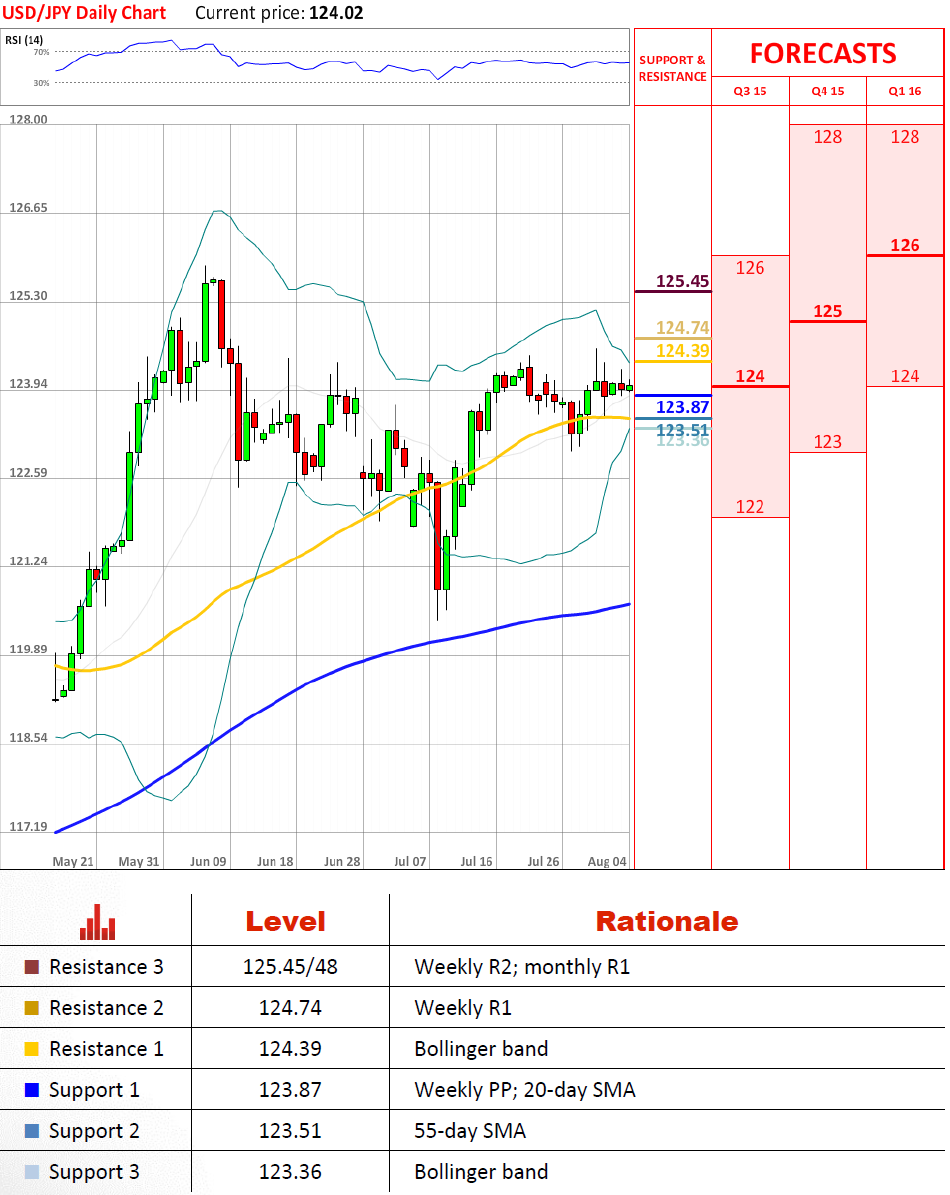
Task: Click the Rationale column header
Action: click(x=666, y=921)
